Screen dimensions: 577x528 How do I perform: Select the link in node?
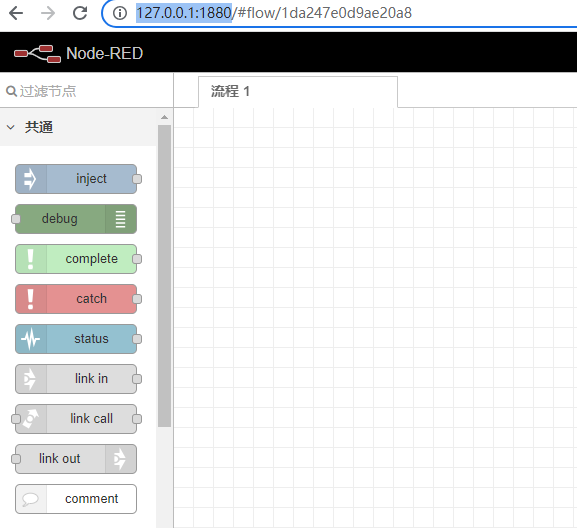tap(76, 379)
